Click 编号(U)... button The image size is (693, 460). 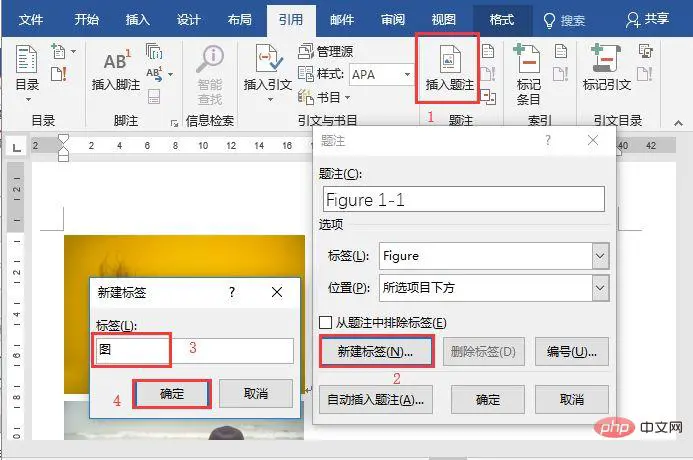coord(571,352)
